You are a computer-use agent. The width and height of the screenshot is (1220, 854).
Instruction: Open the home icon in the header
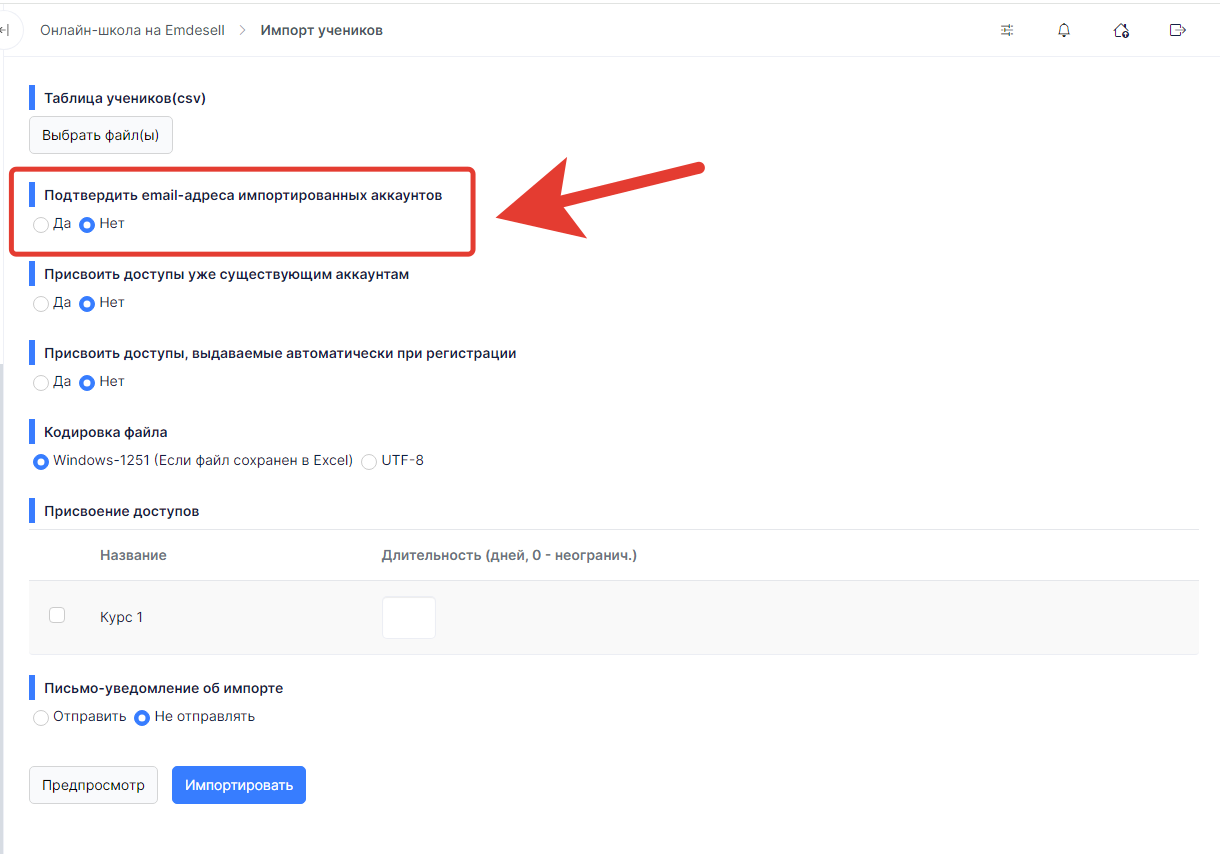1121,30
